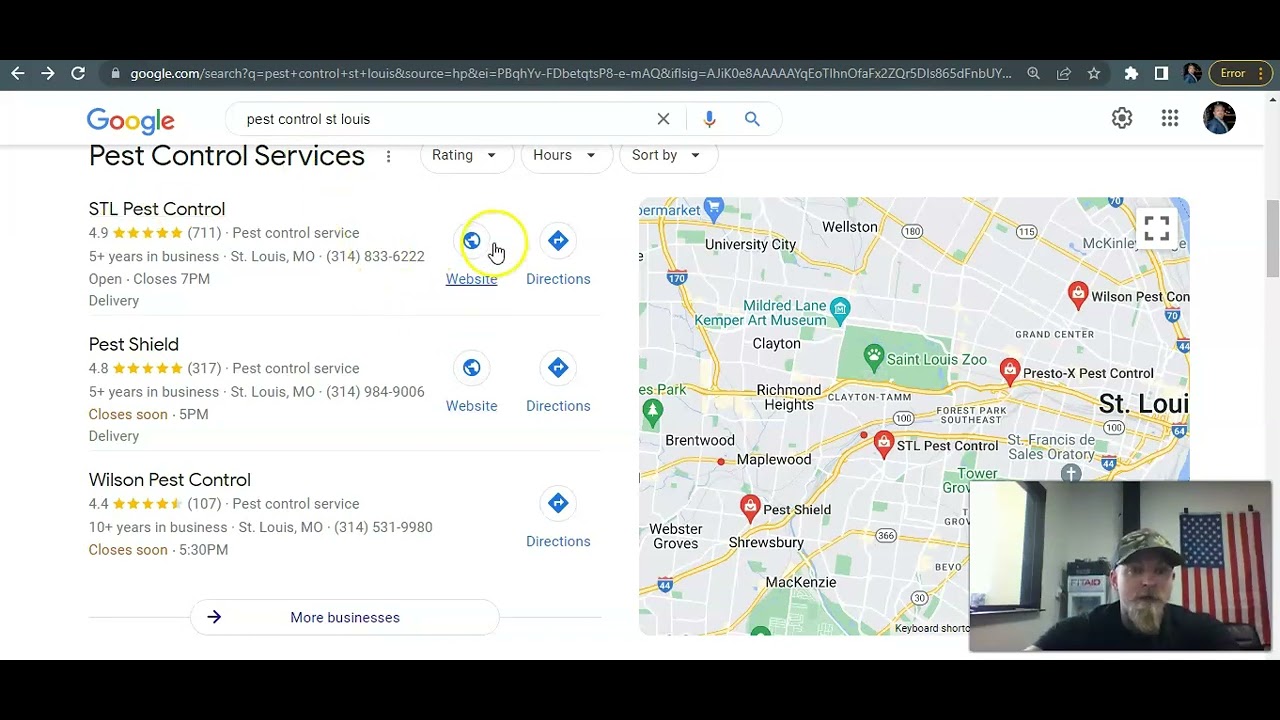Click the phone number (314) 833-6222
1280x720 pixels.
(375, 257)
